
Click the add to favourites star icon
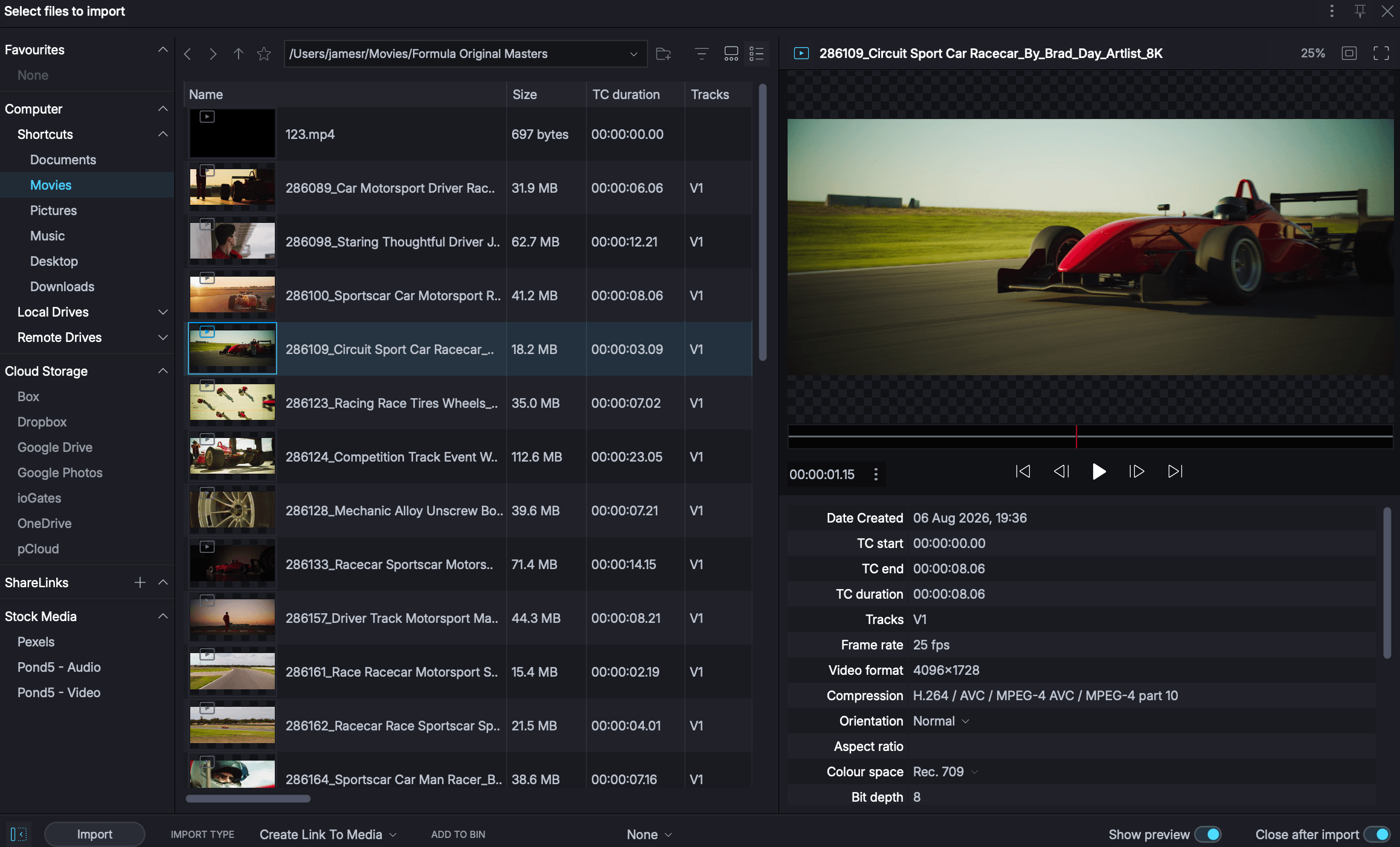tap(264, 54)
